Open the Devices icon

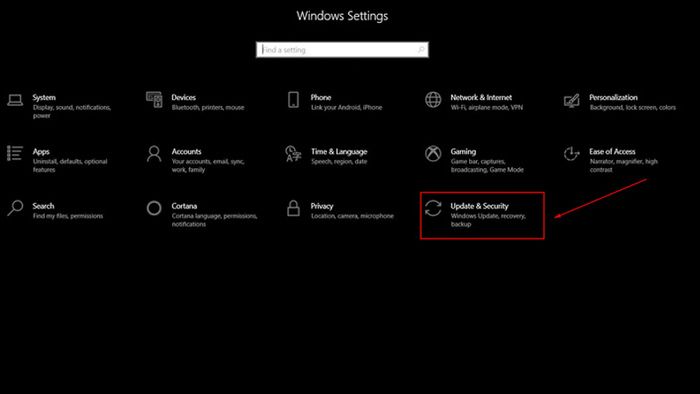(154, 100)
